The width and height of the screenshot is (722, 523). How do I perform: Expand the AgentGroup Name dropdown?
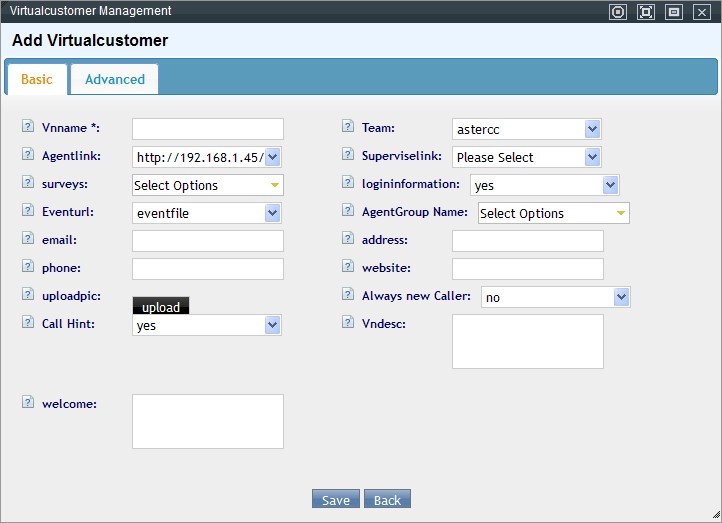[x=553, y=213]
